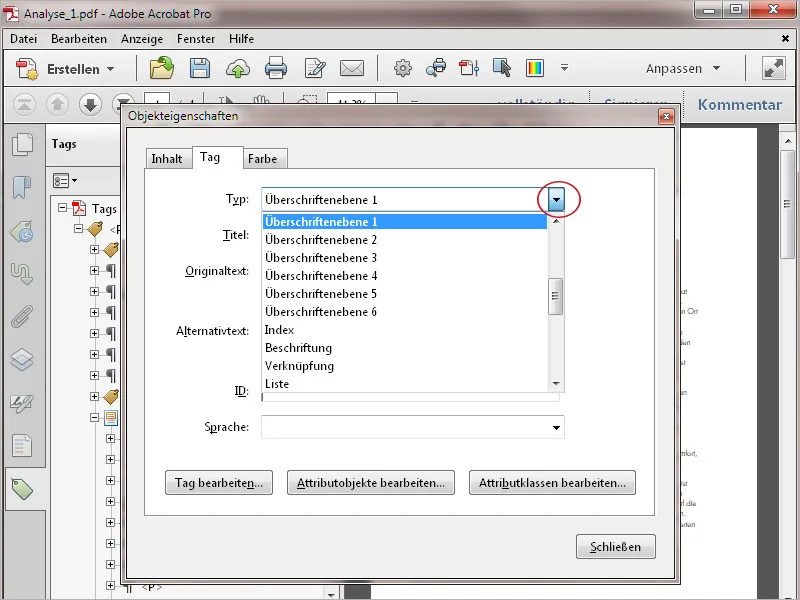Viewport: 800px width, 600px height.
Task: Collapse the list tag tree node
Action: pyautogui.click(x=94, y=417)
